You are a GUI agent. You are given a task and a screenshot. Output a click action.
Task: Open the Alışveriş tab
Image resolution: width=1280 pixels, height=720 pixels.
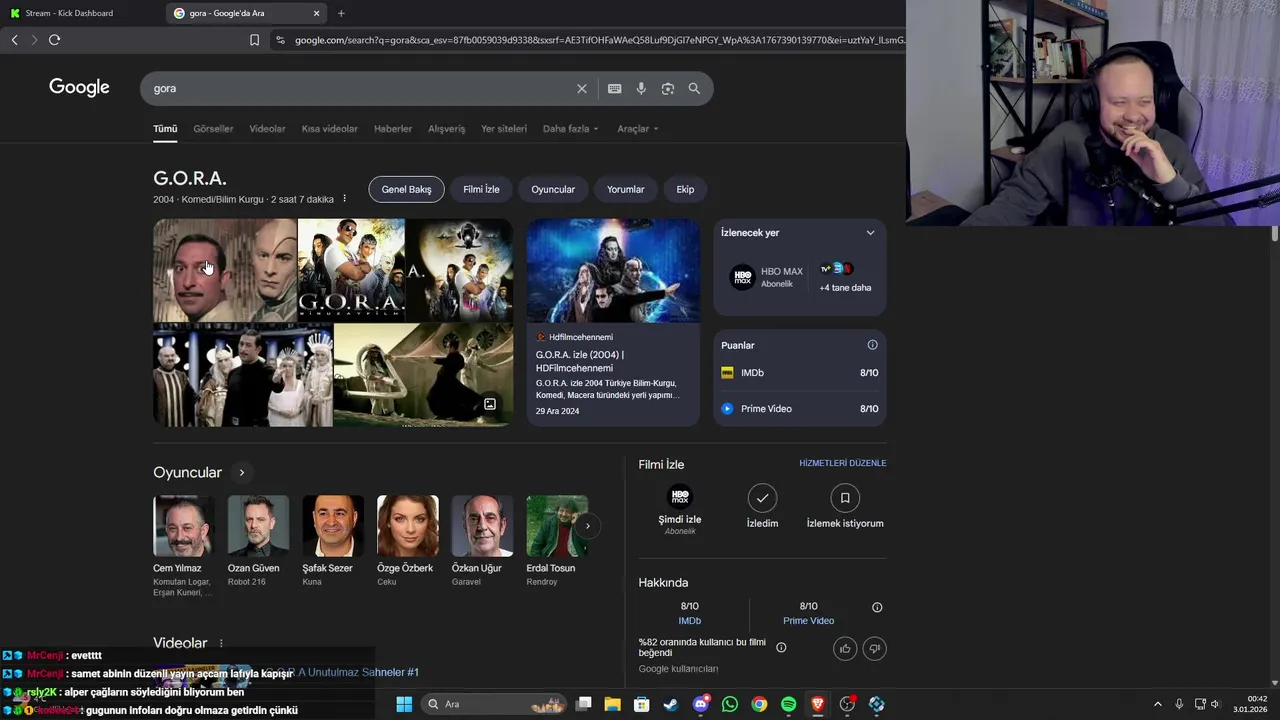point(447,129)
